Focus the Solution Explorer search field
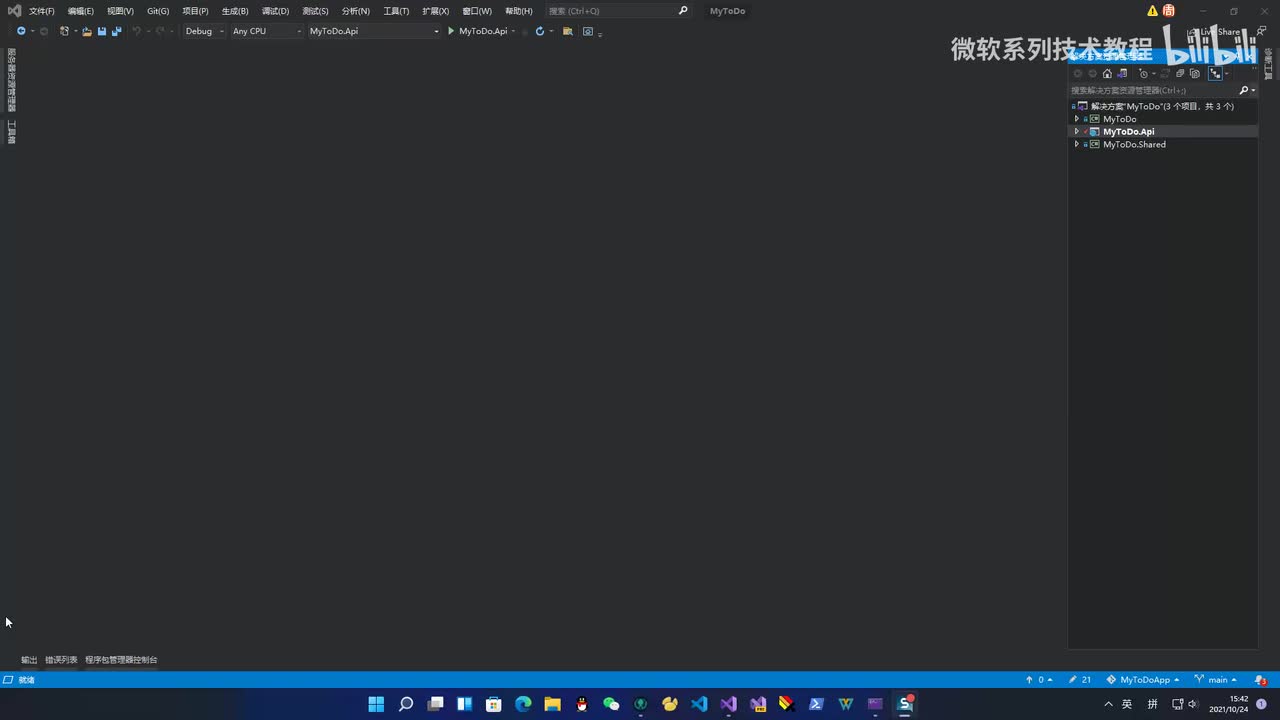Viewport: 1280px width, 720px height. pyautogui.click(x=1154, y=90)
